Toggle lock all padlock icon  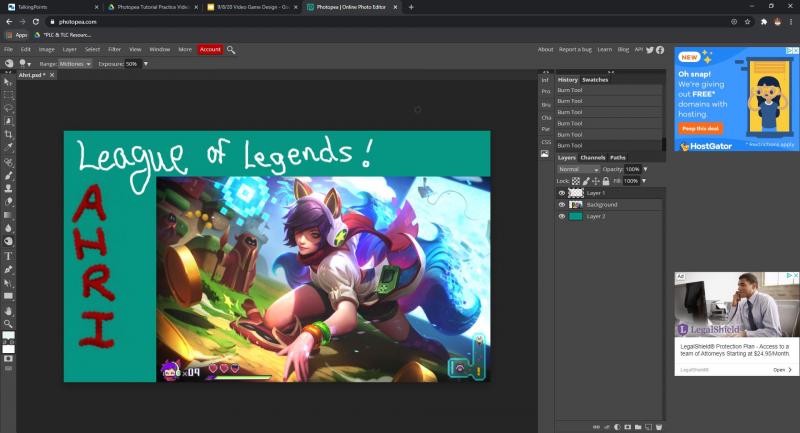[606, 181]
